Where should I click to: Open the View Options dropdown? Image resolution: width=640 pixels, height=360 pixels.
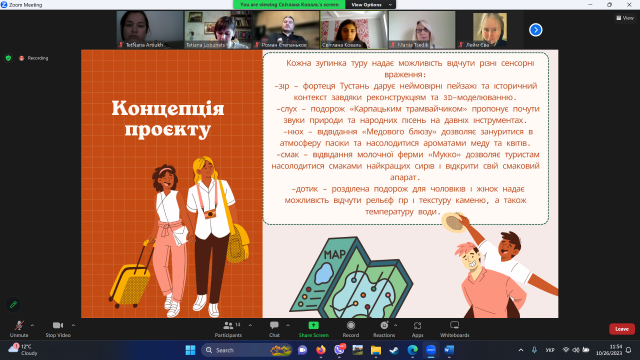[x=371, y=4]
